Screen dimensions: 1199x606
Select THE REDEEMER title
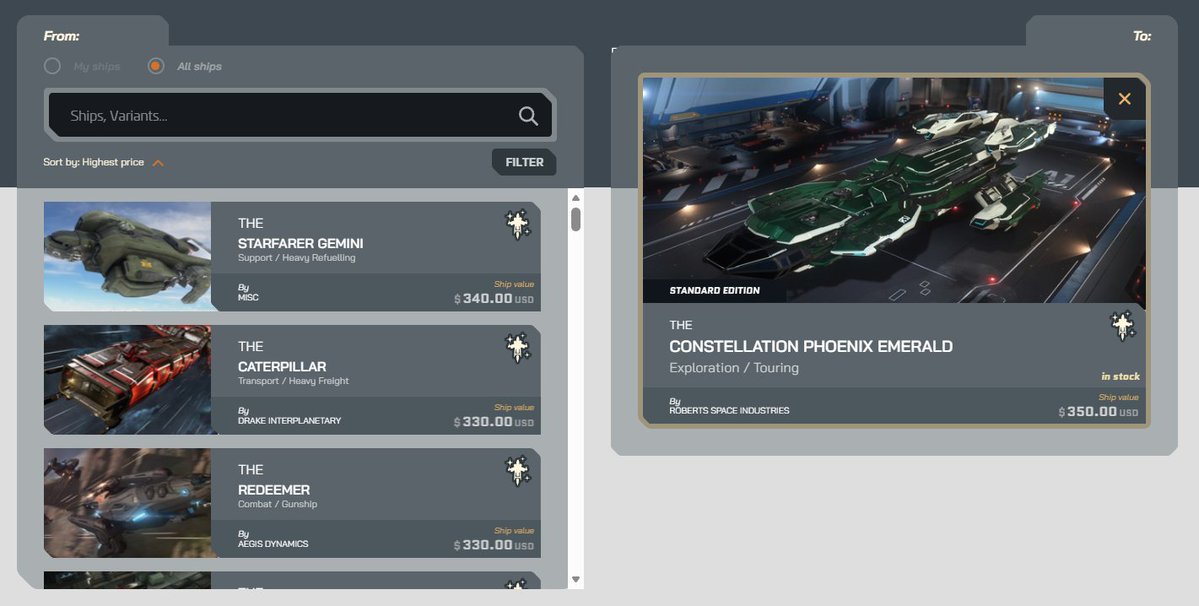[274, 480]
